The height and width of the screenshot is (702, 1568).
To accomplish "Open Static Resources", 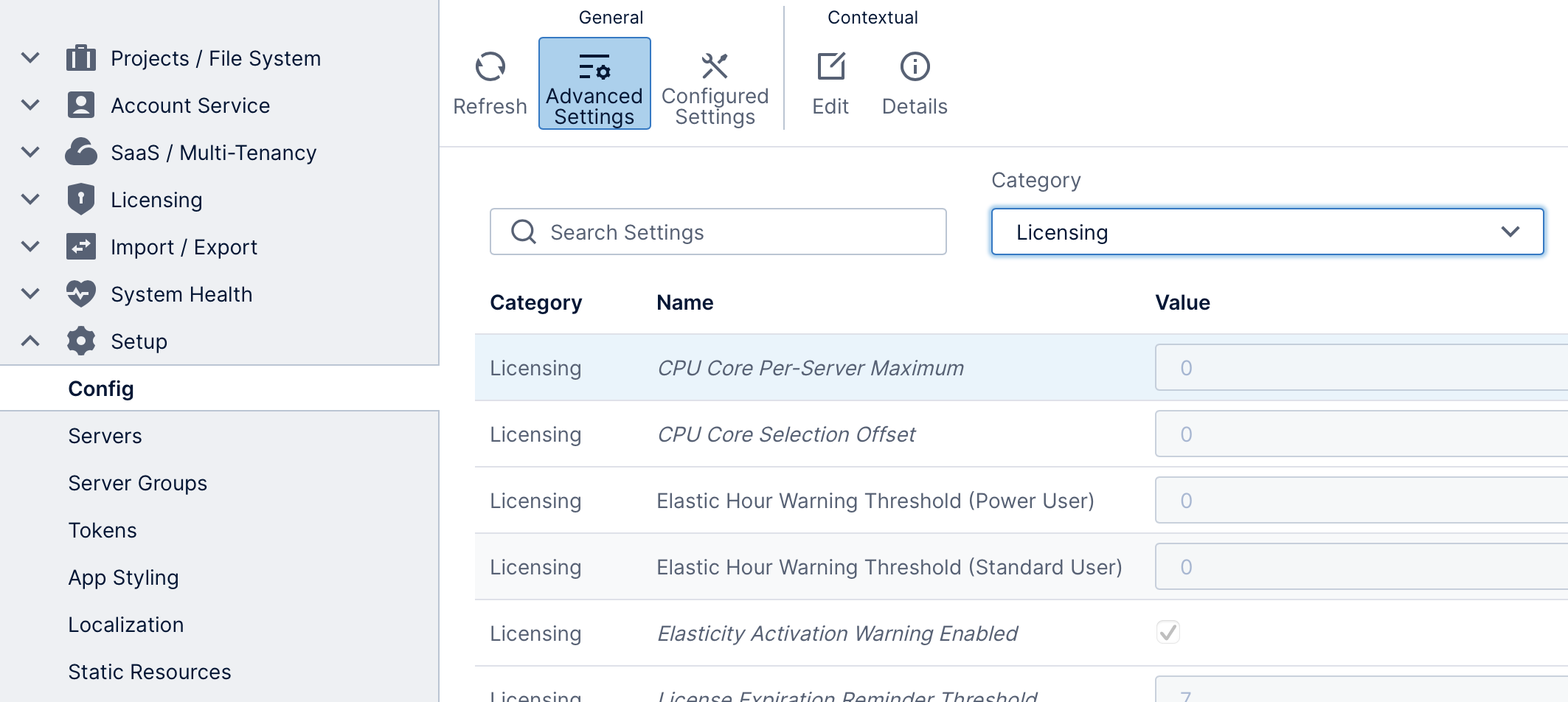I will pos(149,672).
